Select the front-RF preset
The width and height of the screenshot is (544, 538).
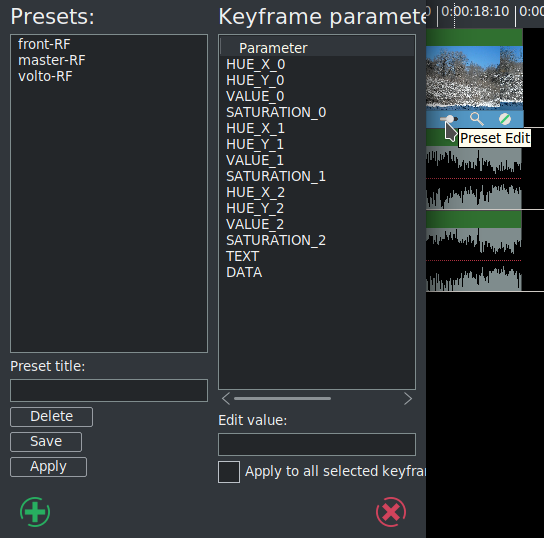point(44,44)
